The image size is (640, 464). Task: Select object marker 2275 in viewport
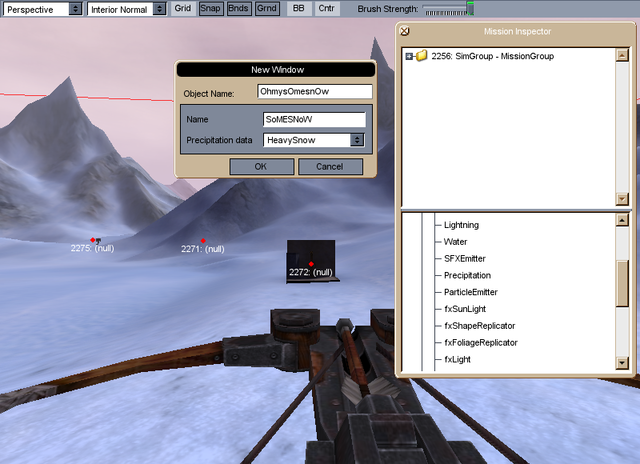pyautogui.click(x=93, y=240)
